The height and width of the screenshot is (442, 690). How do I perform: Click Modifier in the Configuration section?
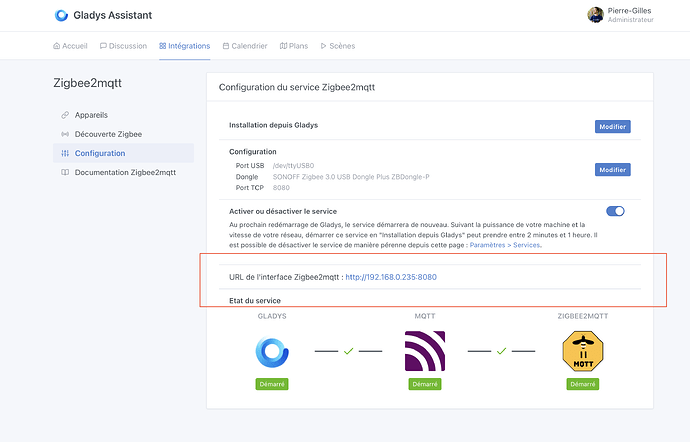[613, 170]
